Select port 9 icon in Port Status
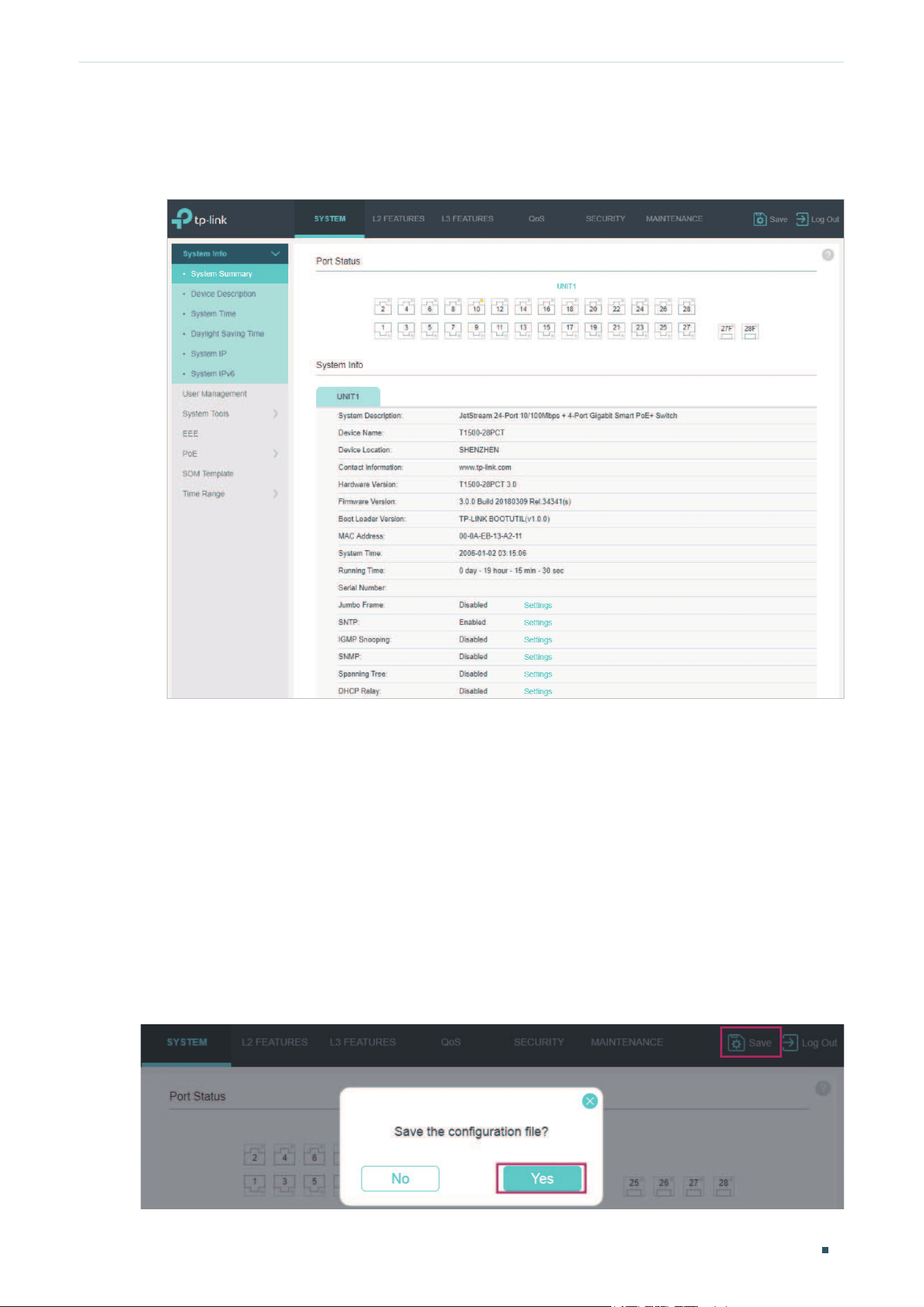Image resolution: width=924 pixels, height=1307 pixels. tap(476, 330)
